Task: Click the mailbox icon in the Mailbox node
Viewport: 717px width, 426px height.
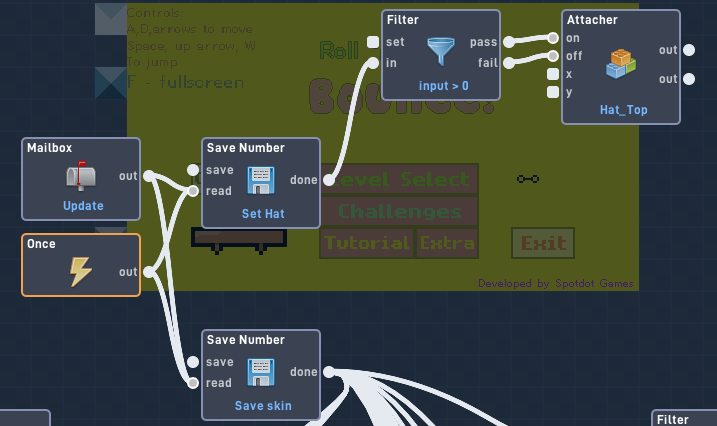Action: pos(80,176)
